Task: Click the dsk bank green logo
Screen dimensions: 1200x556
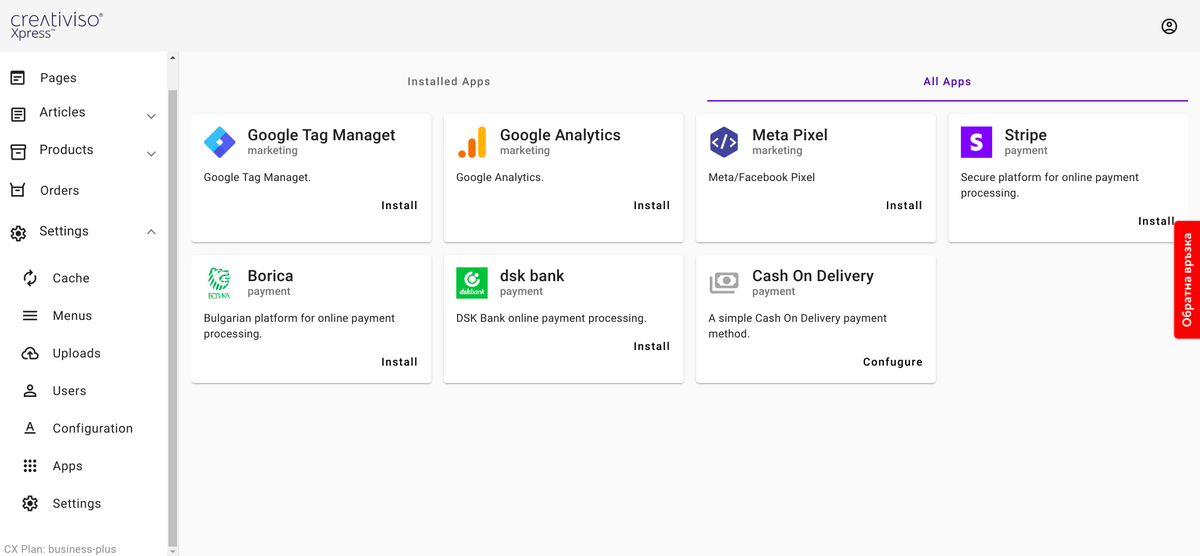Action: tap(472, 283)
